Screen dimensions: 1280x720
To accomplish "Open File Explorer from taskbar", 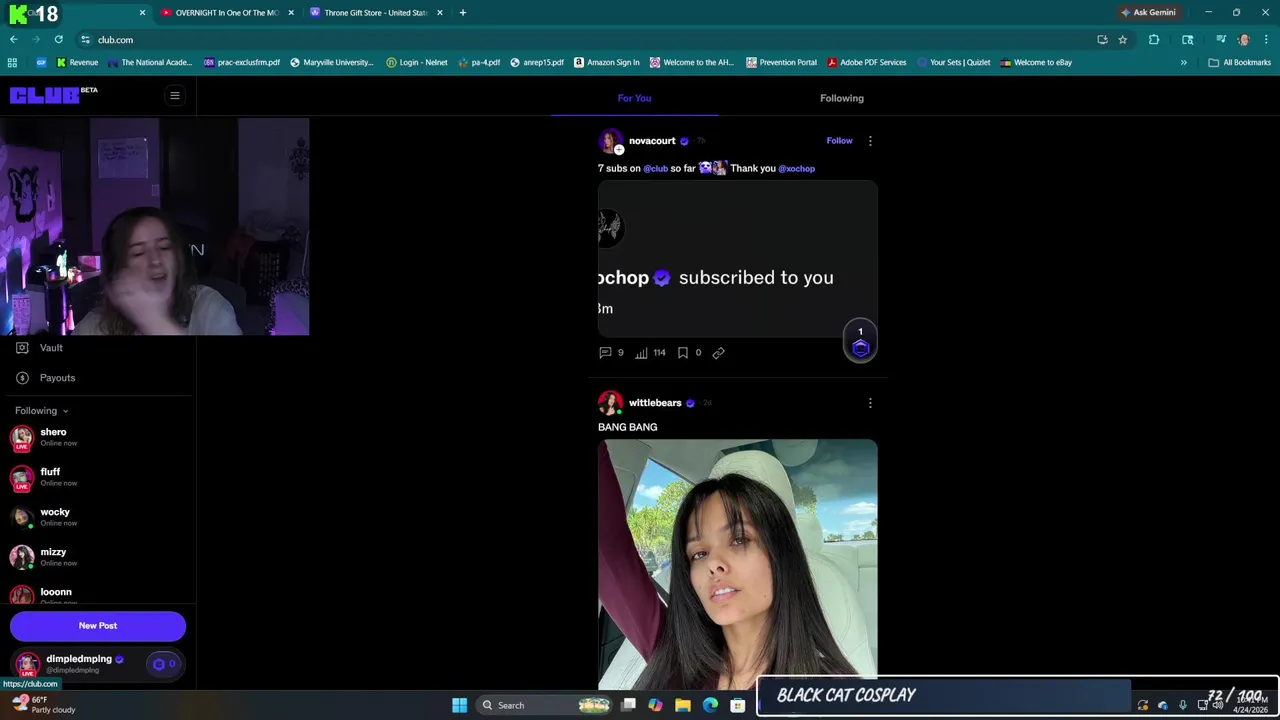I will pos(683,705).
